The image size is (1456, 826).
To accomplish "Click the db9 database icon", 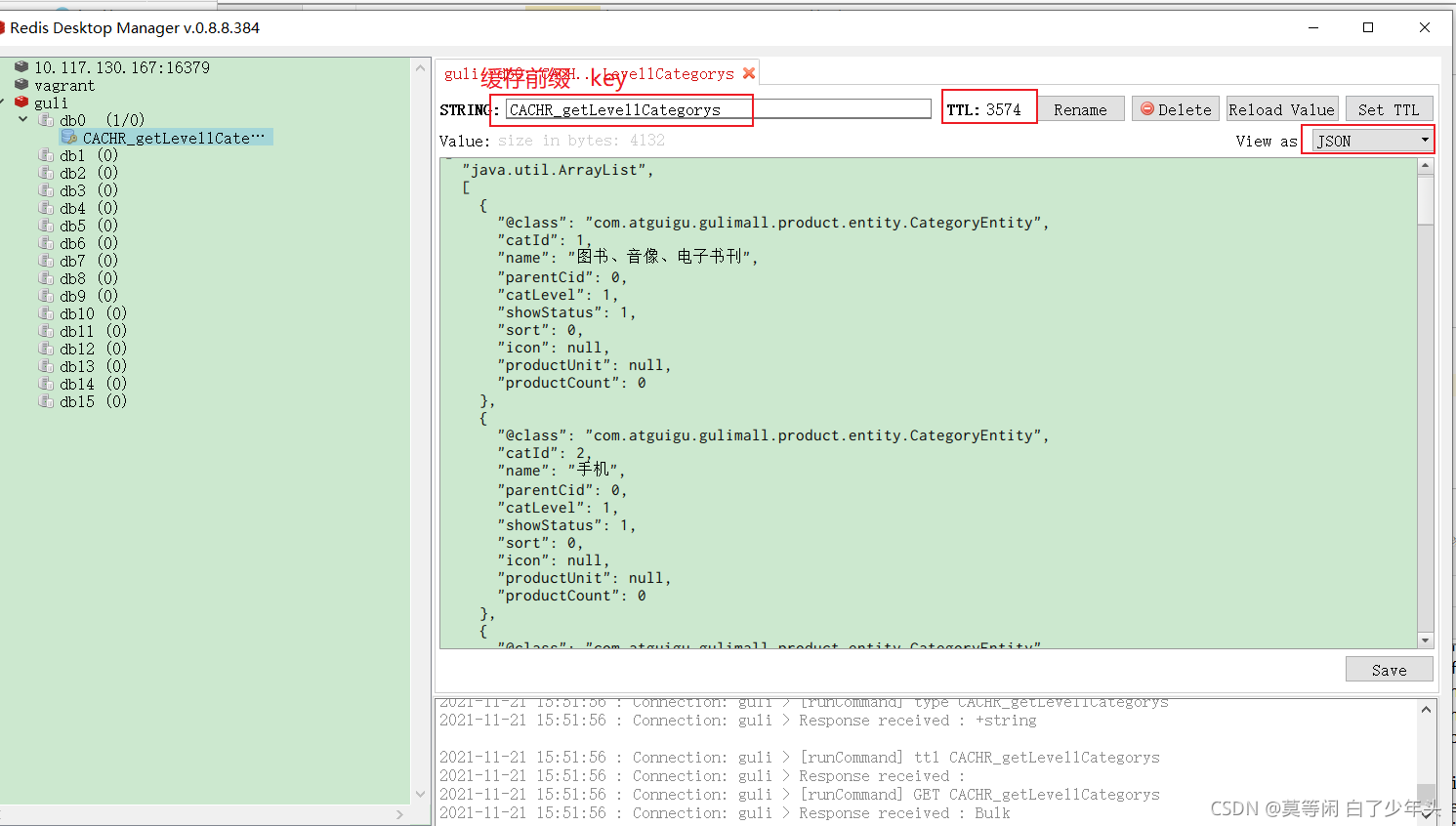I will tap(46, 296).
